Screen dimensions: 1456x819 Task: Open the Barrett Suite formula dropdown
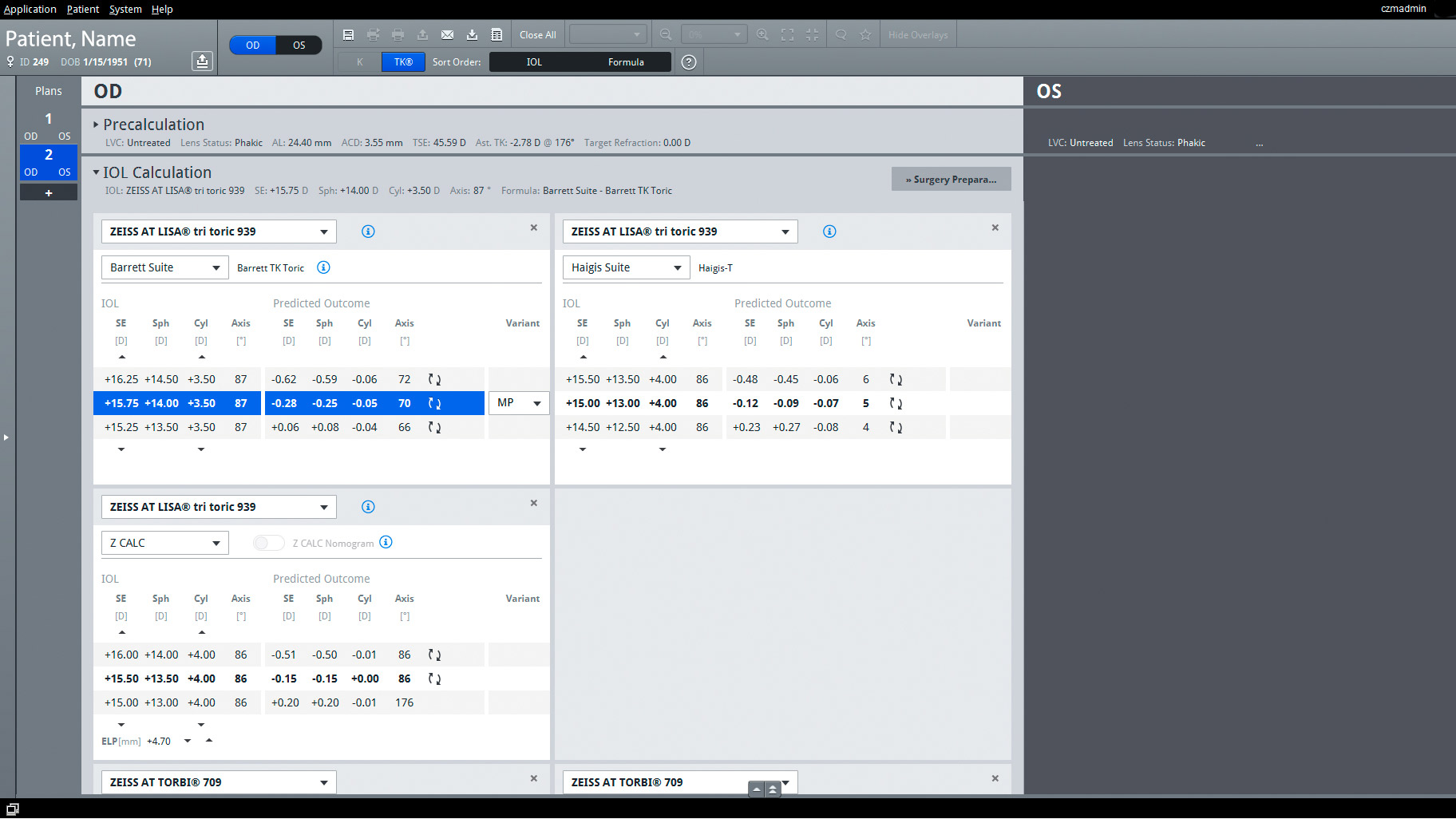[x=164, y=267]
